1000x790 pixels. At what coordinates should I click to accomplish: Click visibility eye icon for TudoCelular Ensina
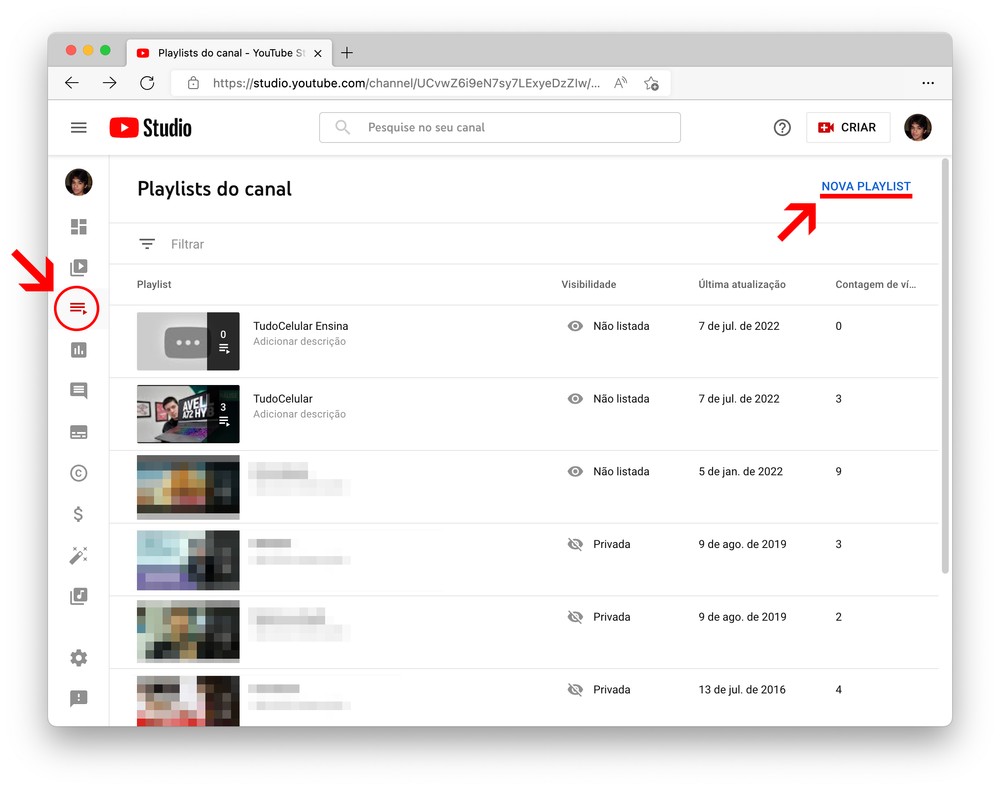pos(575,326)
